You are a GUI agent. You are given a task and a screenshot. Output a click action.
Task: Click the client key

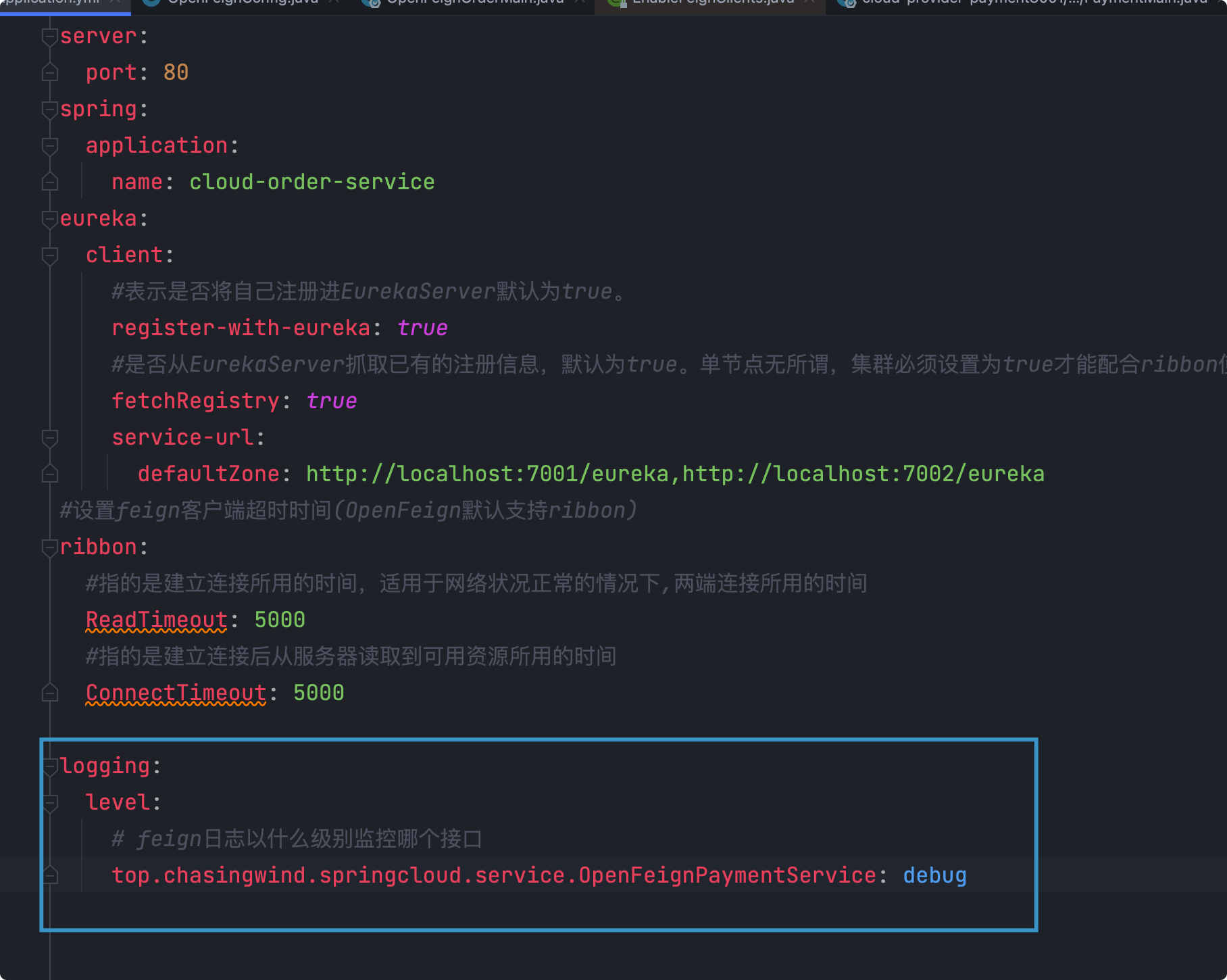pos(124,255)
